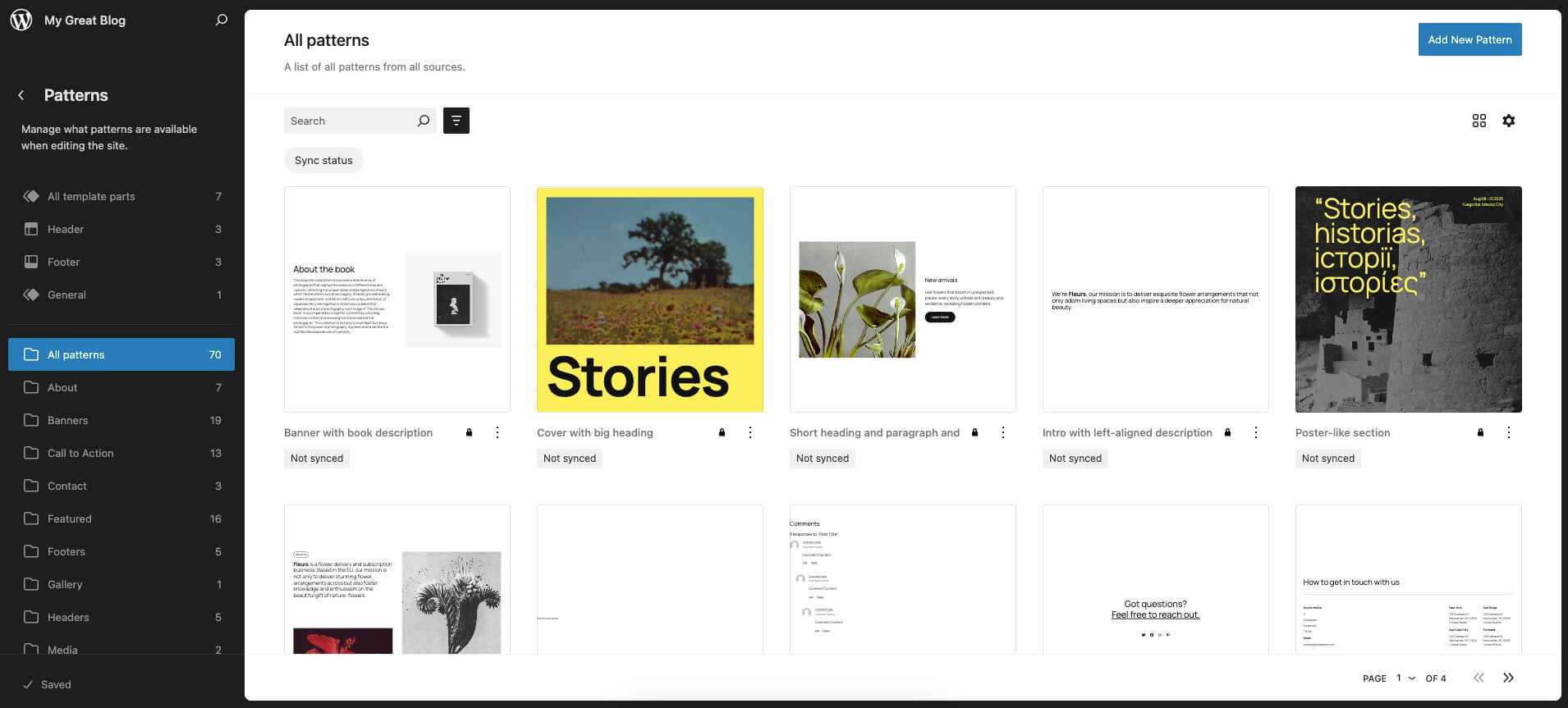
Task: Open actions menu for Cover with big heading
Action: (x=750, y=432)
